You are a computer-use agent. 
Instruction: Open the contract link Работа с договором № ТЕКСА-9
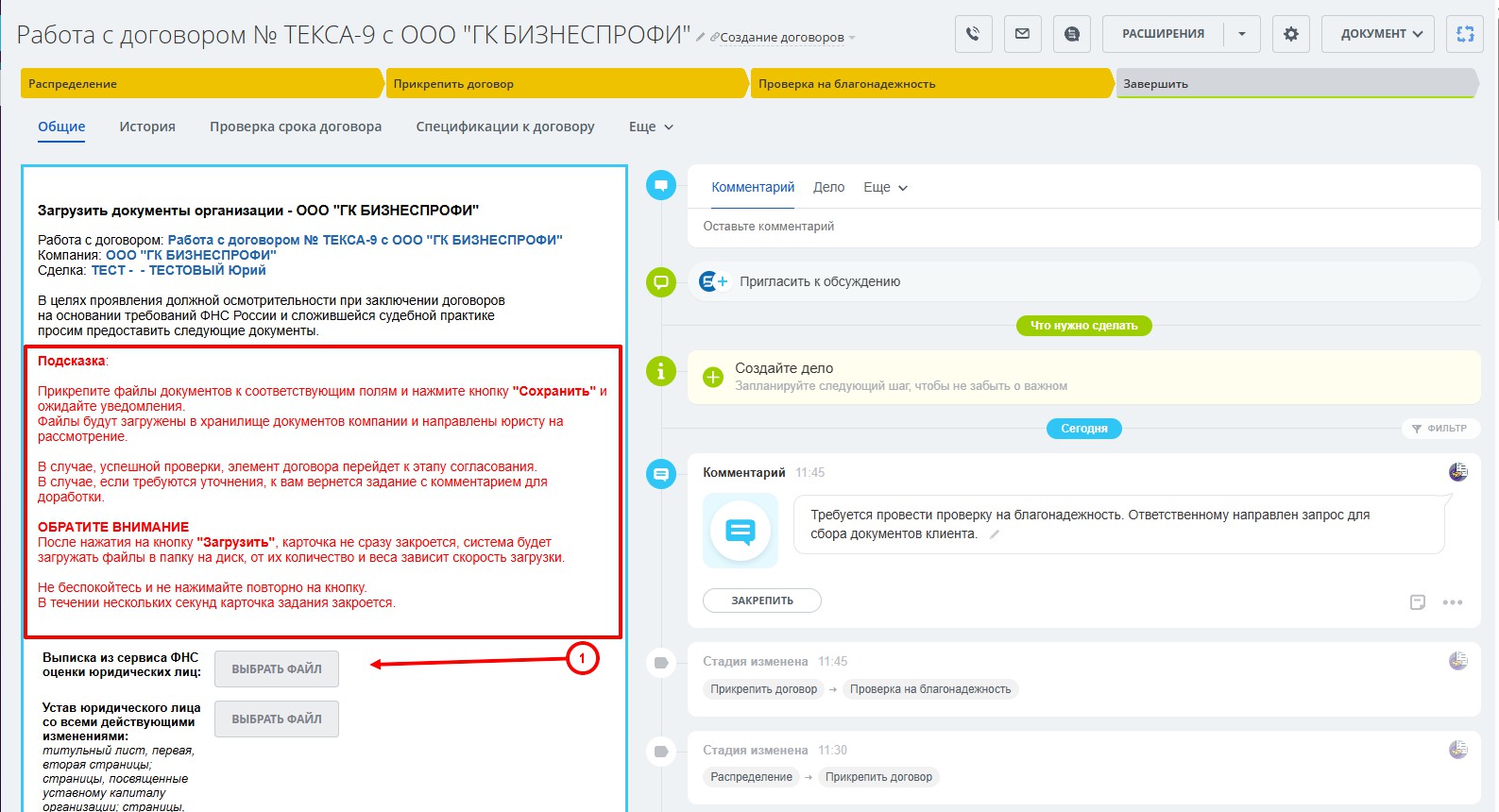pos(365,240)
